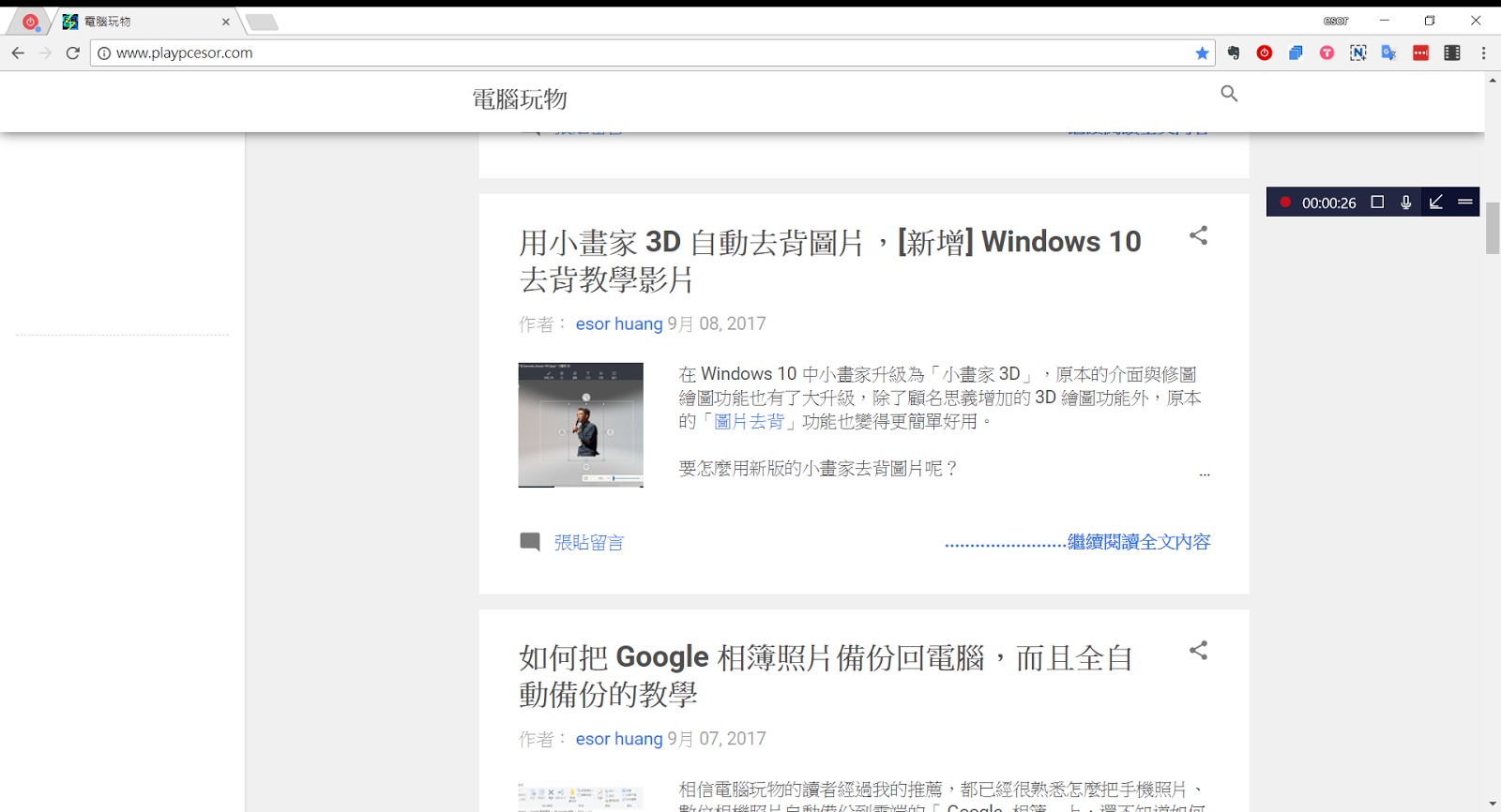This screenshot has width=1501, height=812.
Task: Click 張貼留言 under the 小畫家 post
Action: tap(588, 542)
